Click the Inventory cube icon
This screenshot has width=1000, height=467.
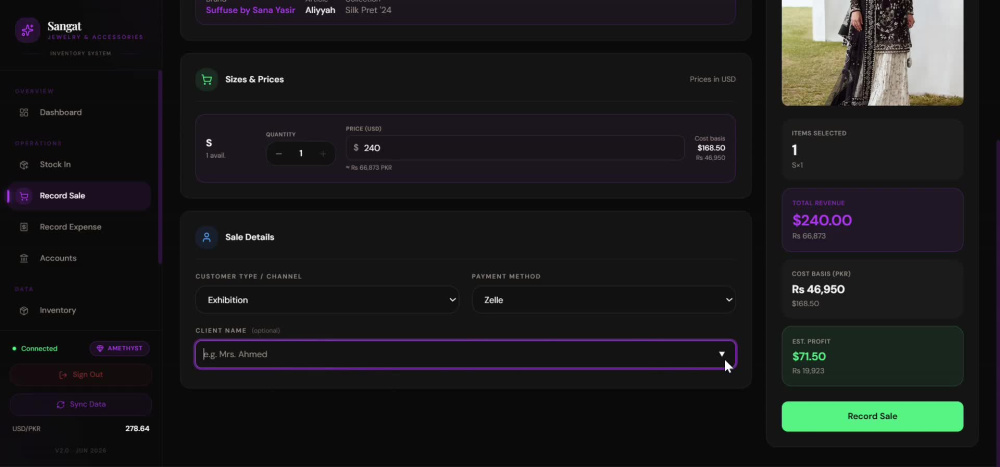coord(24,311)
